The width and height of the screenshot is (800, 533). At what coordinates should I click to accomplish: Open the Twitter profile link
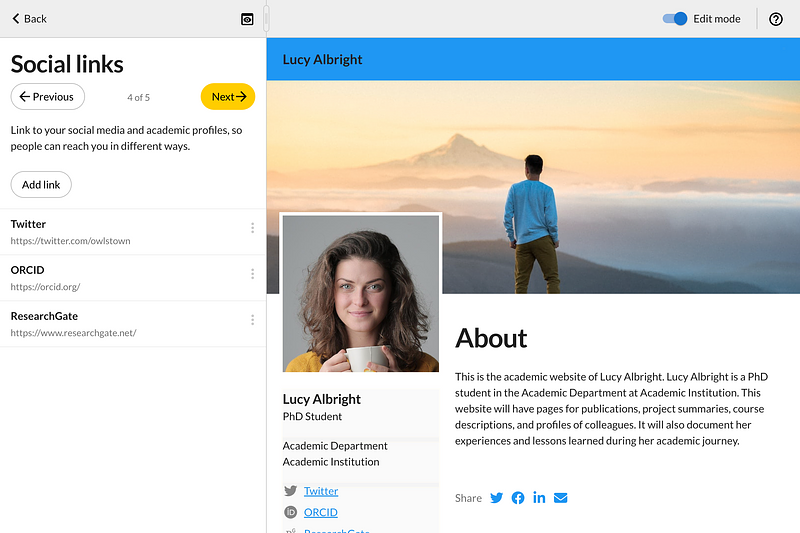321,491
